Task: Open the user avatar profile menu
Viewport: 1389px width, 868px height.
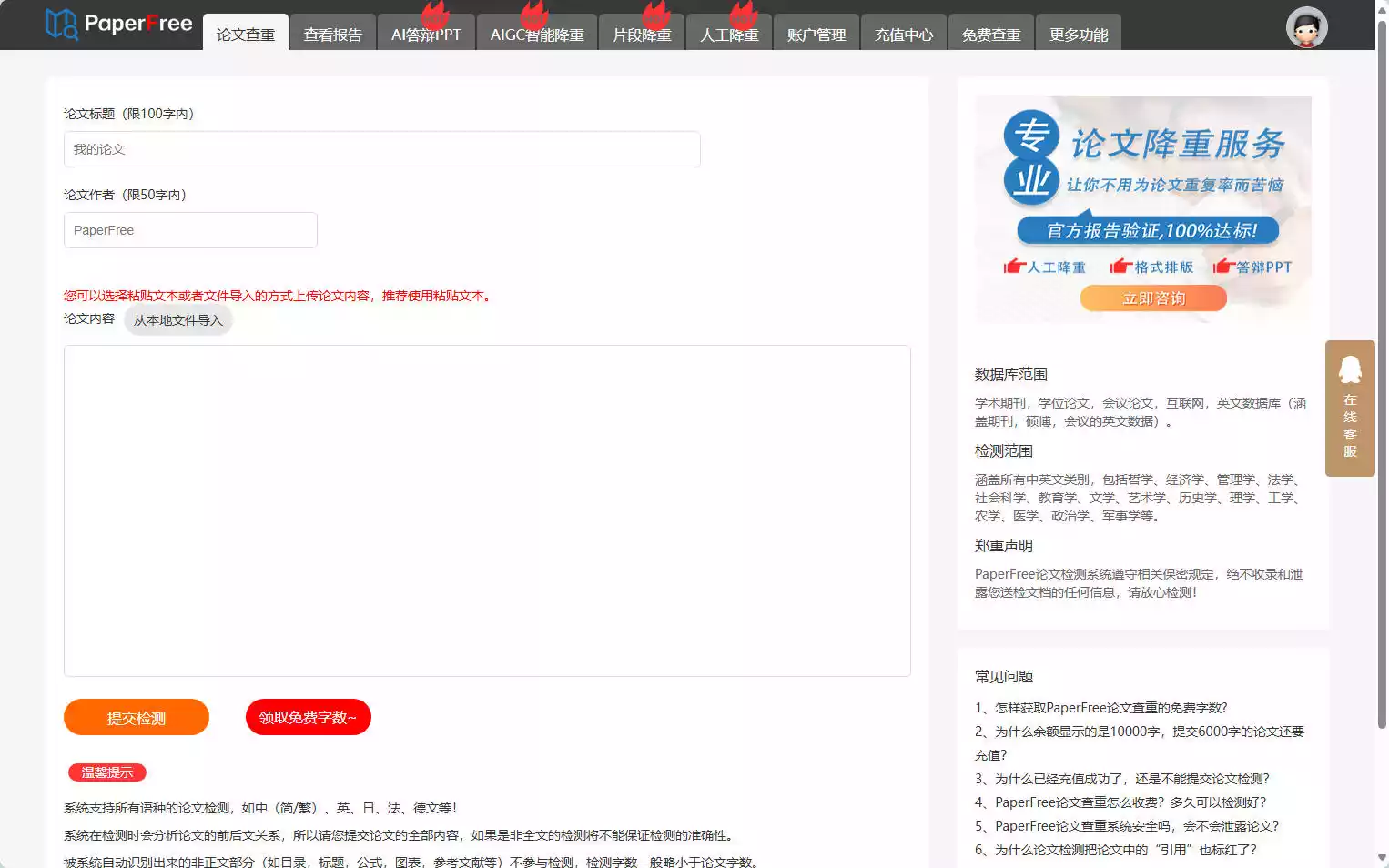Action: (1306, 27)
